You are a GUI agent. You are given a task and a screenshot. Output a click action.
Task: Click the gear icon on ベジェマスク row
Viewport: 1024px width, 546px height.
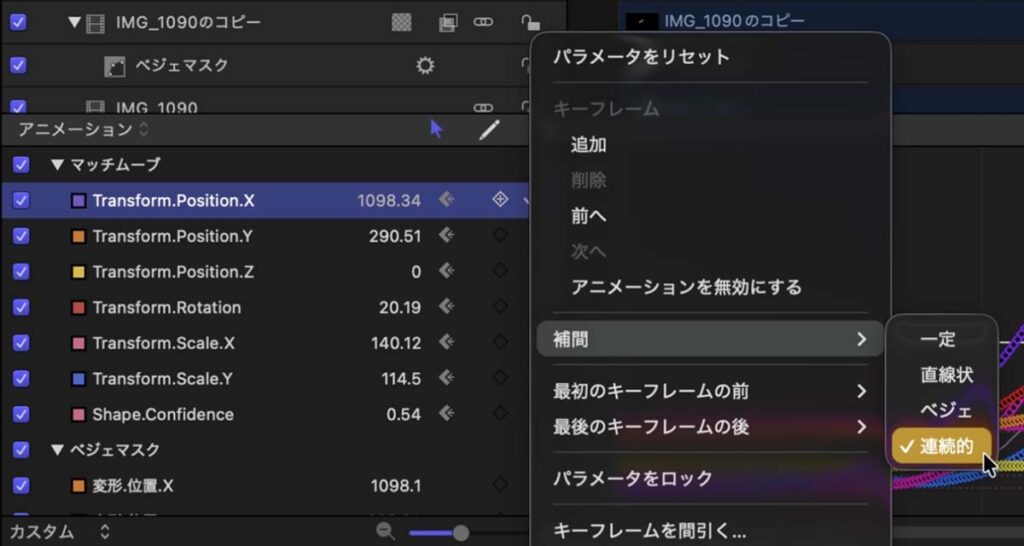coord(425,66)
